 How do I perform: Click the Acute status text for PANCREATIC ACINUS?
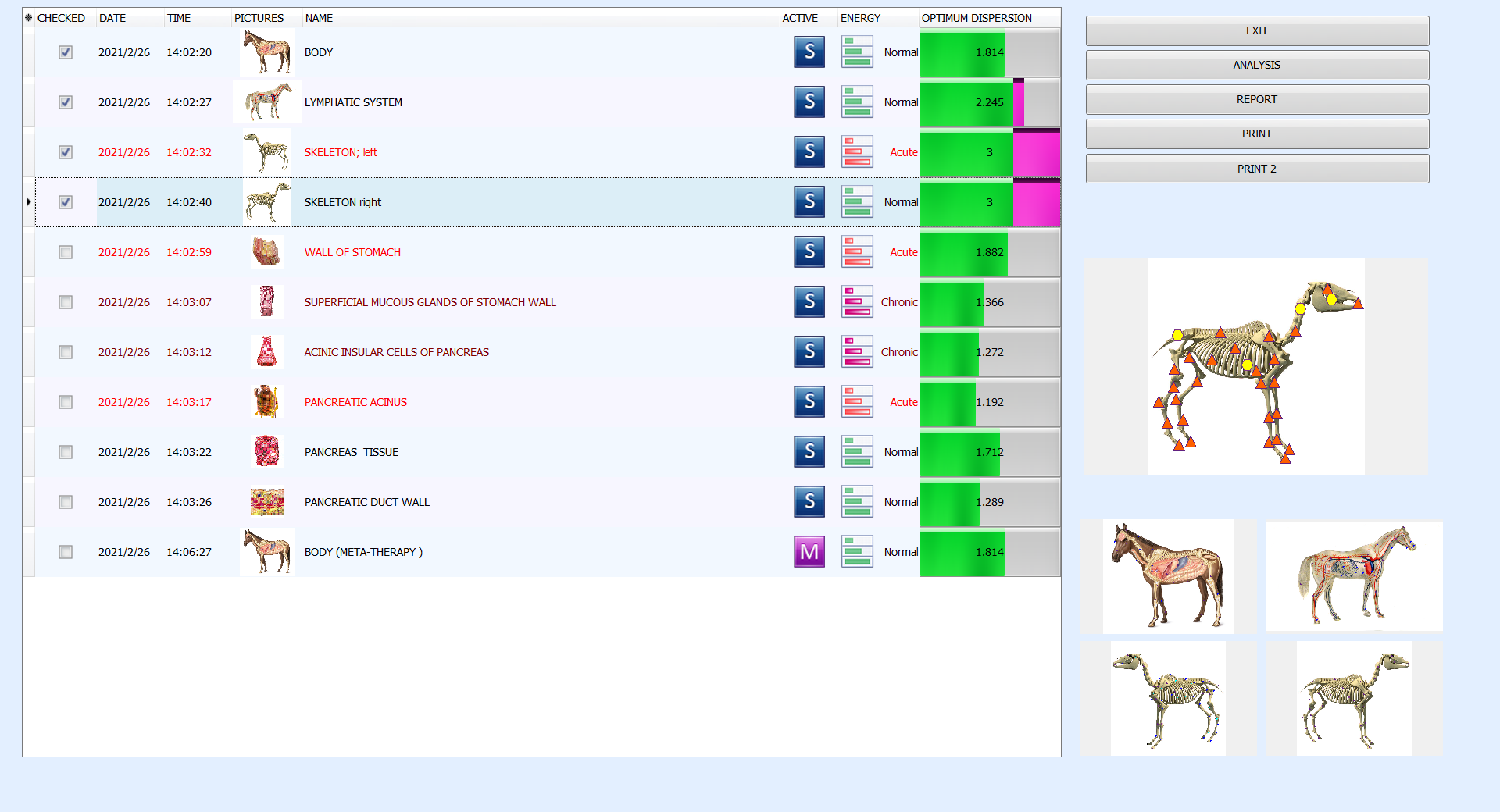[x=904, y=402]
